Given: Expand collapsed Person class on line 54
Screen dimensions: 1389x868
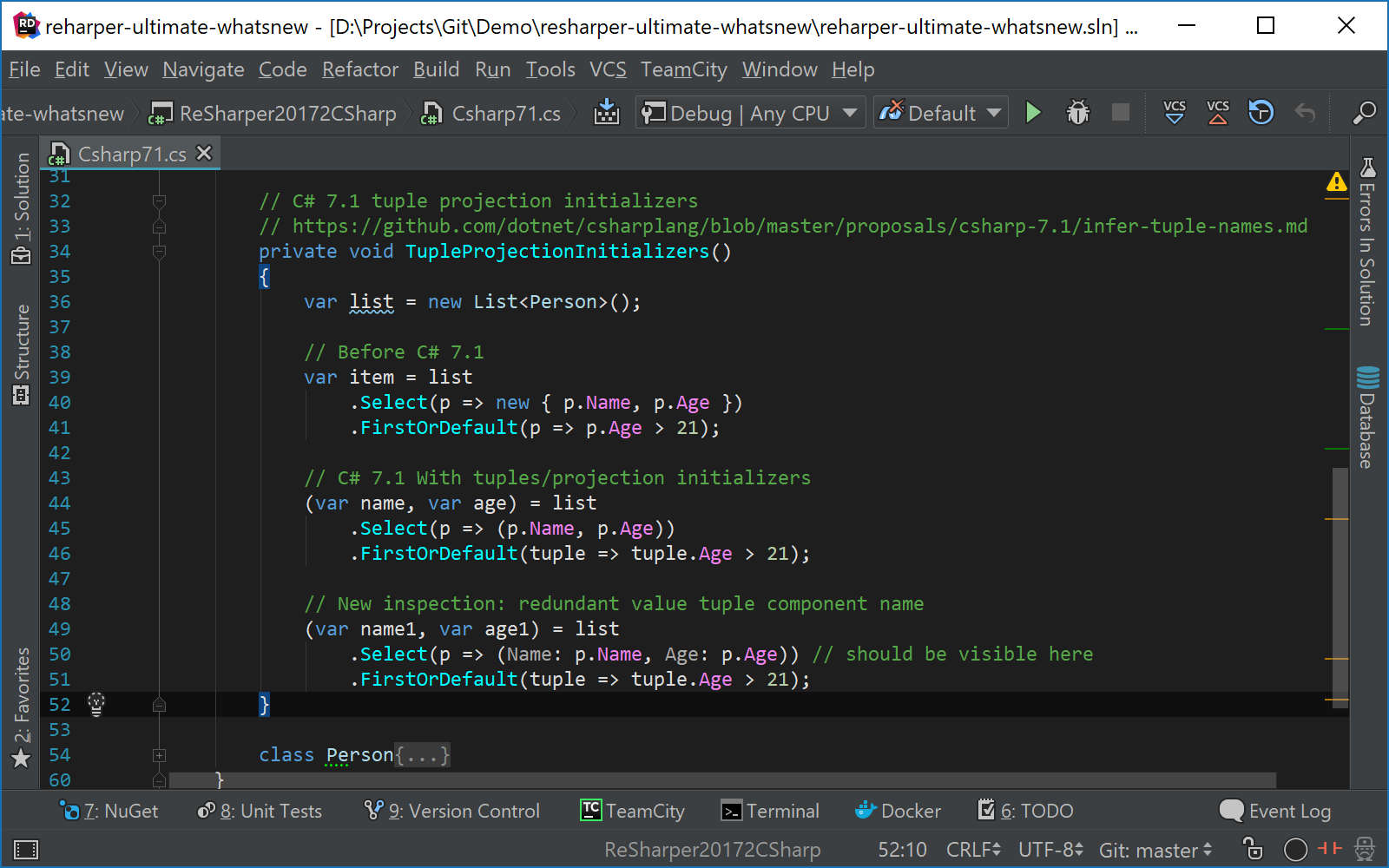Looking at the screenshot, I should pos(159,755).
